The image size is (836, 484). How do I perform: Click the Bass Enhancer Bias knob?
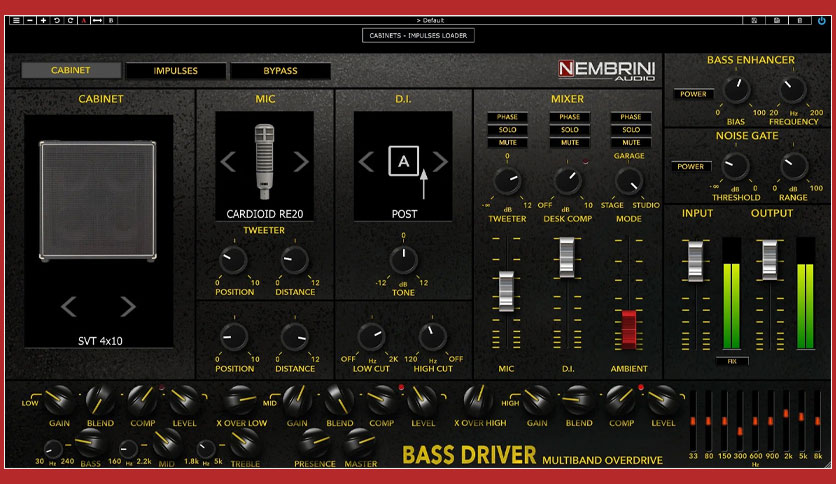(x=736, y=90)
